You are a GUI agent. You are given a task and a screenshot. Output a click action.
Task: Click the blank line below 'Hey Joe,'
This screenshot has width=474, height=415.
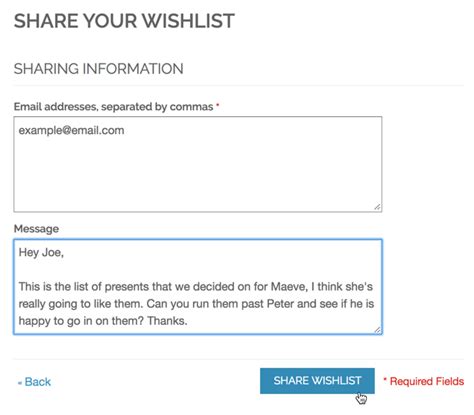point(198,269)
